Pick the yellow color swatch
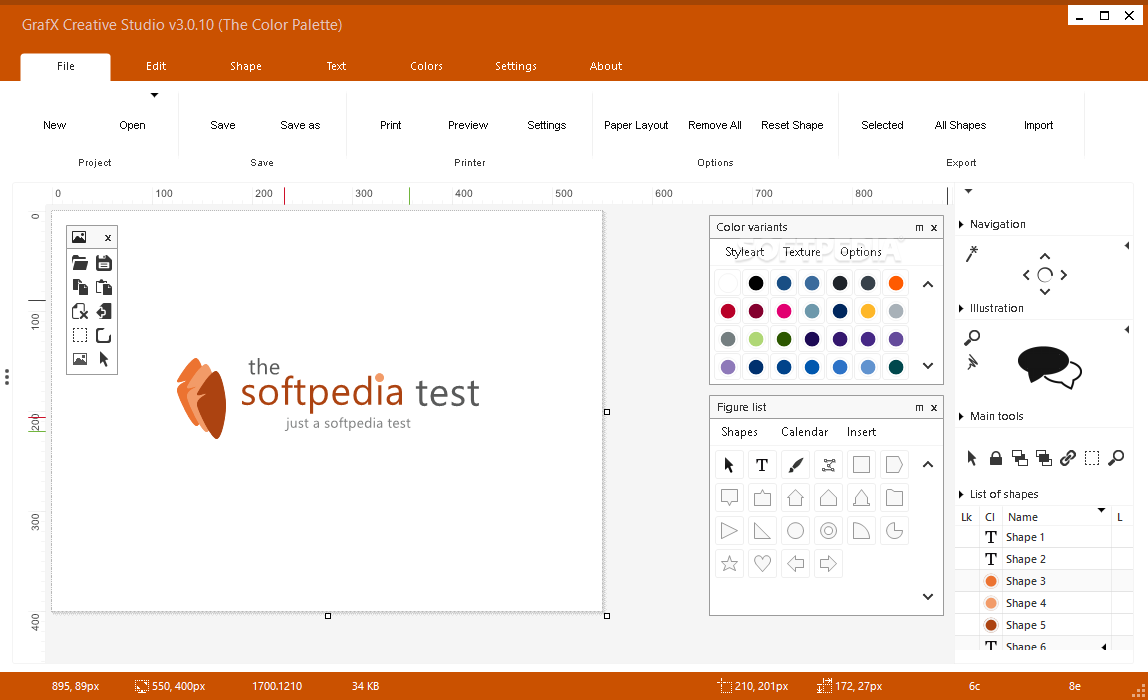 (868, 311)
